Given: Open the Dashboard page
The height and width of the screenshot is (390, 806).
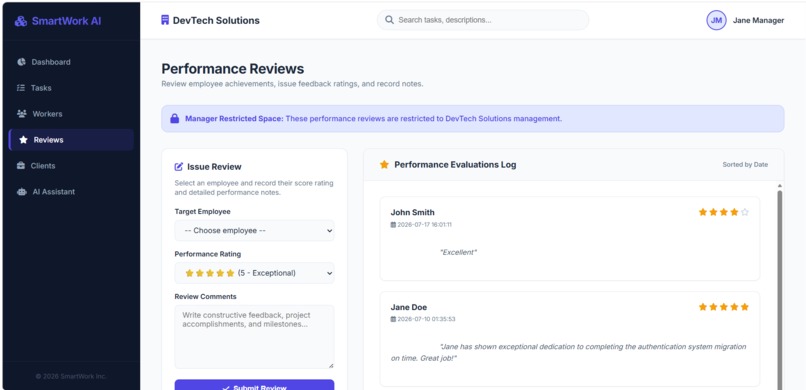Looking at the screenshot, I should pos(71,62).
